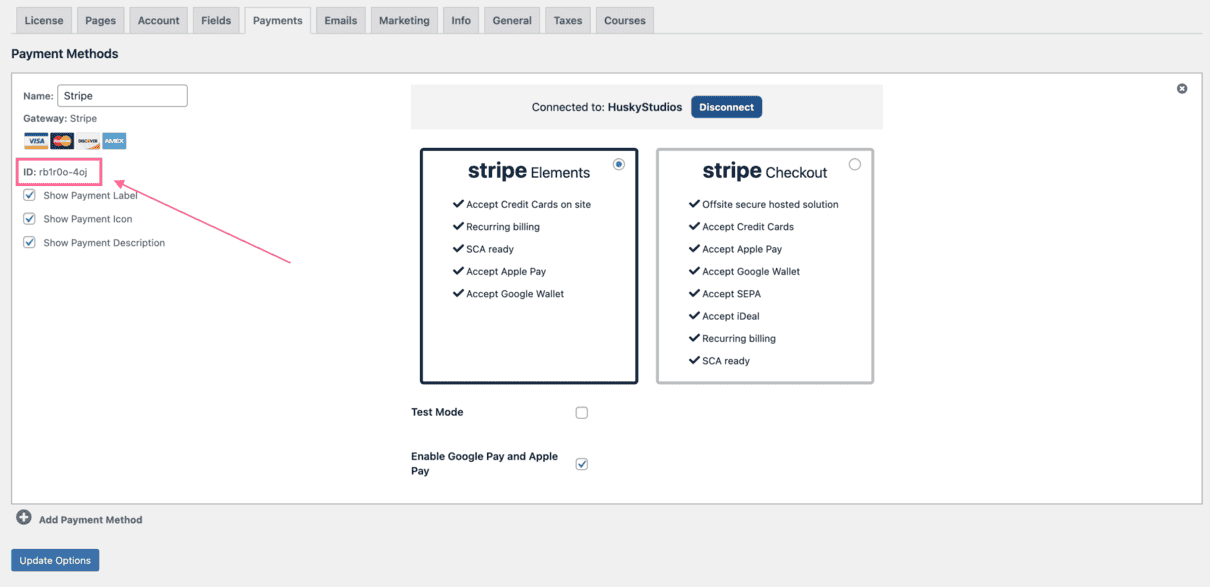Viewport: 1210px width, 587px height.
Task: Click the Amex card icon
Action: pyautogui.click(x=114, y=141)
